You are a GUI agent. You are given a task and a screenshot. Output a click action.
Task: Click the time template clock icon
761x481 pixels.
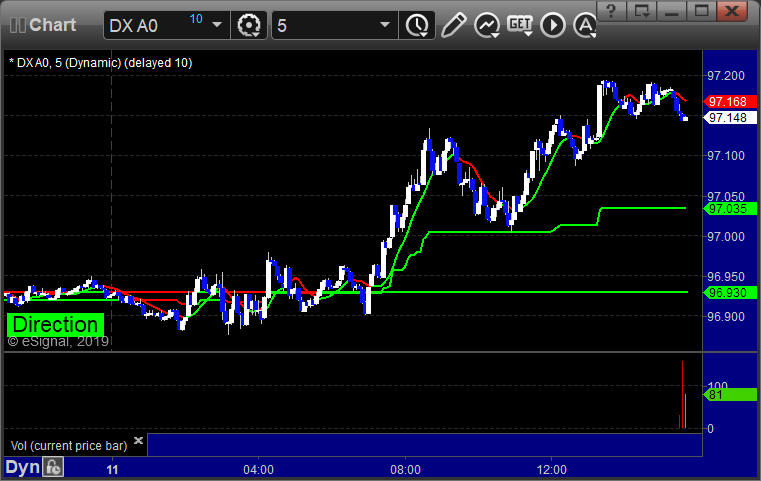point(415,24)
